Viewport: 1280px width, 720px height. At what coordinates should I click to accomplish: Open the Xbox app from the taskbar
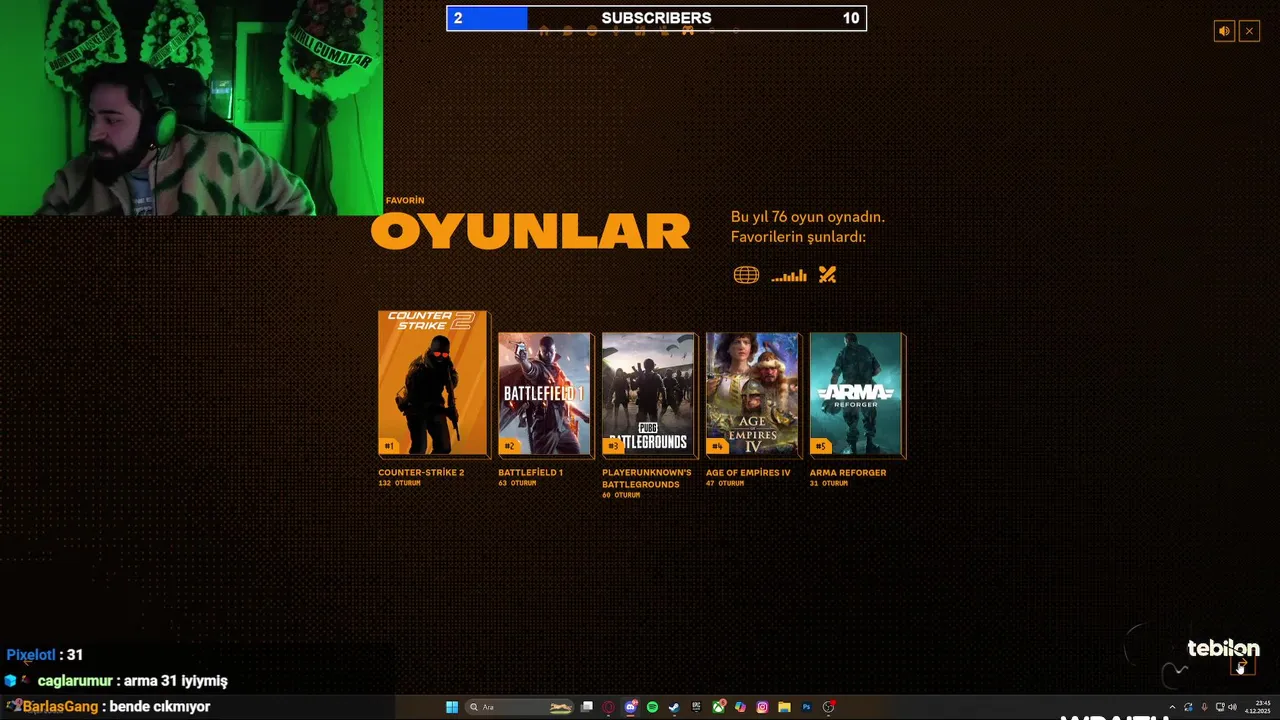pos(718,707)
